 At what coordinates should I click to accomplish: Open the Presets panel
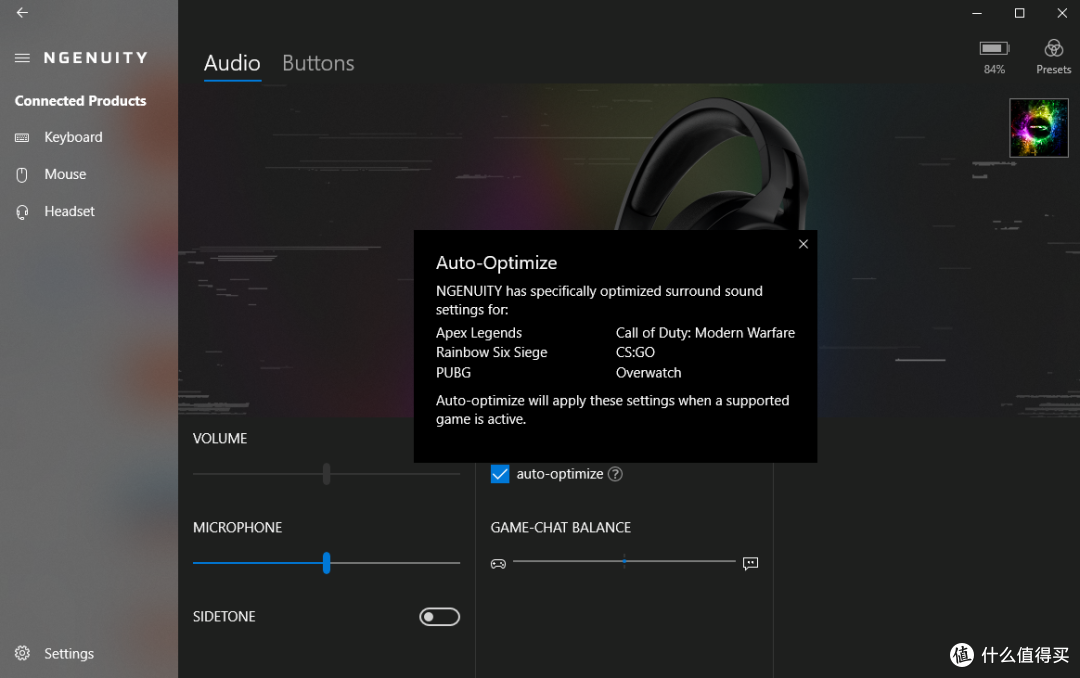(1053, 56)
